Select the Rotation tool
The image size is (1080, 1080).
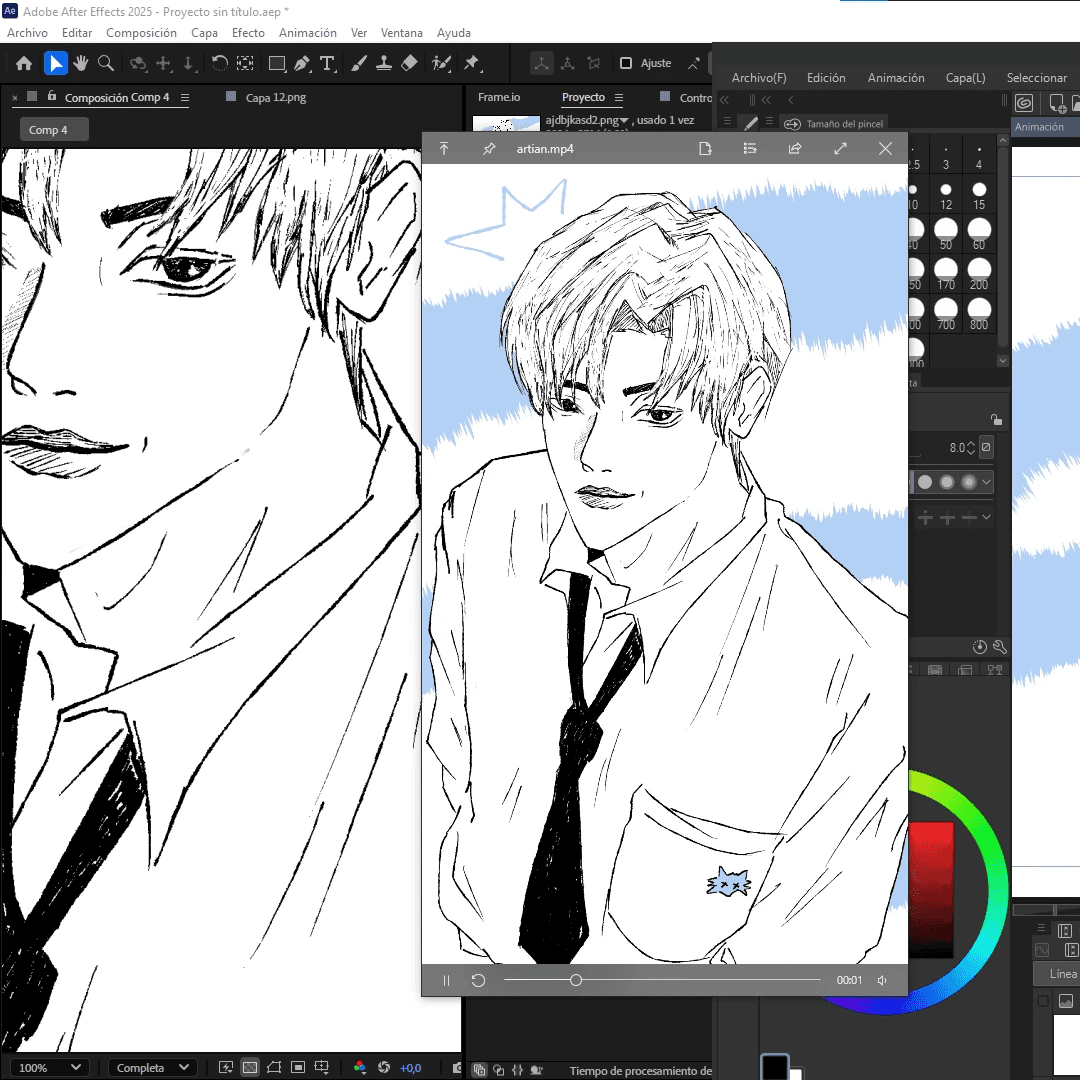[x=219, y=63]
